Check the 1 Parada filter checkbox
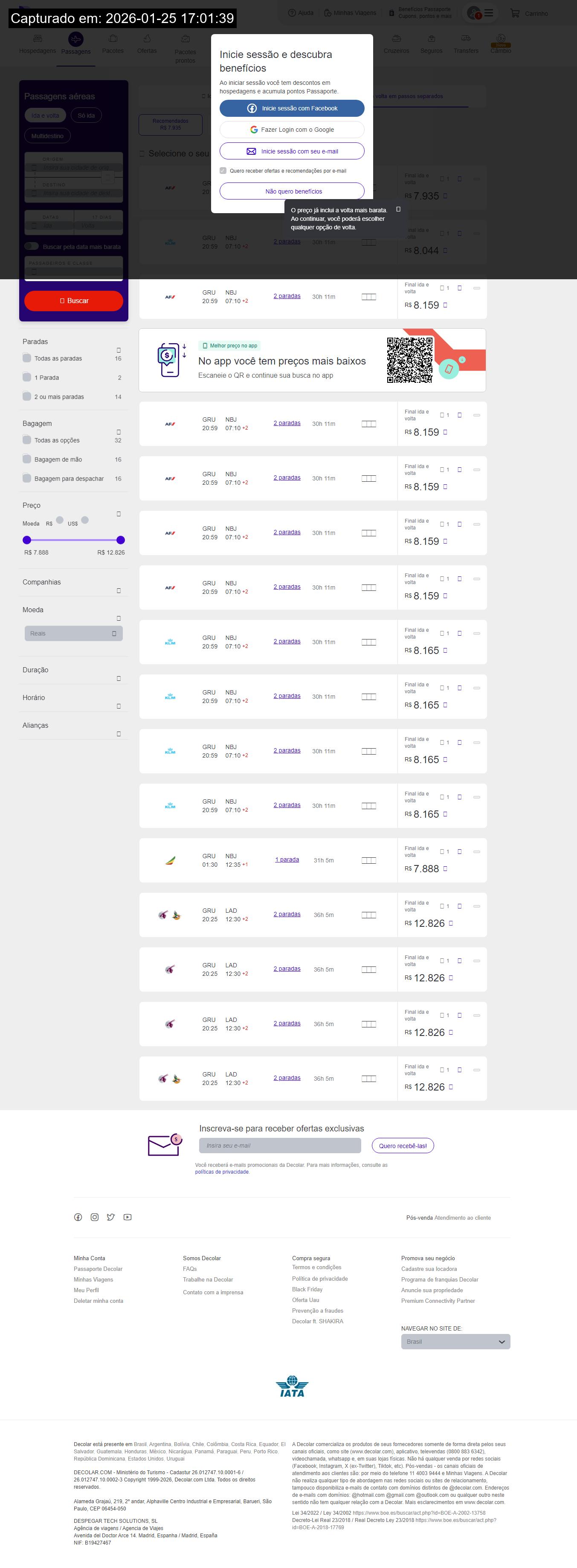The image size is (577, 1568). [x=27, y=377]
